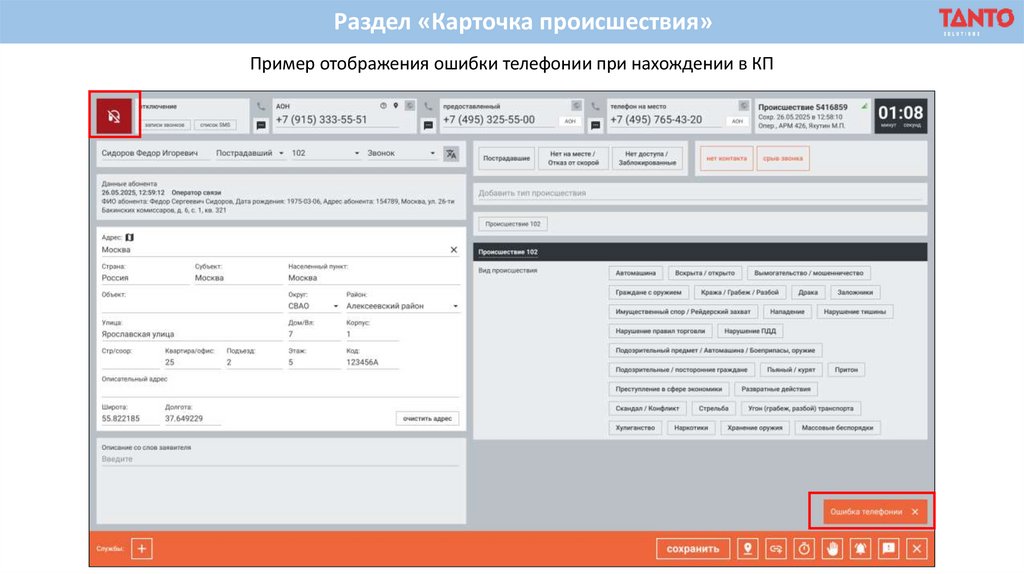Toggle the Заложники incident type
Image resolution: width=1024 pixels, height=574 pixels.
(855, 293)
